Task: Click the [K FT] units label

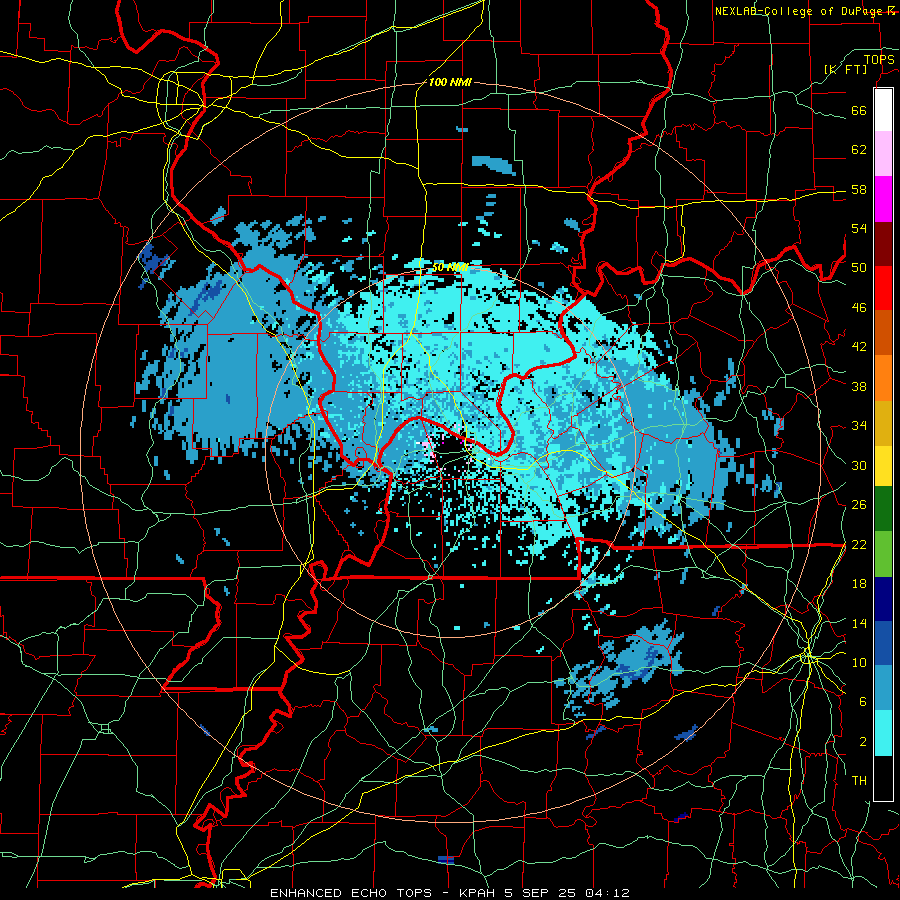Action: (845, 69)
